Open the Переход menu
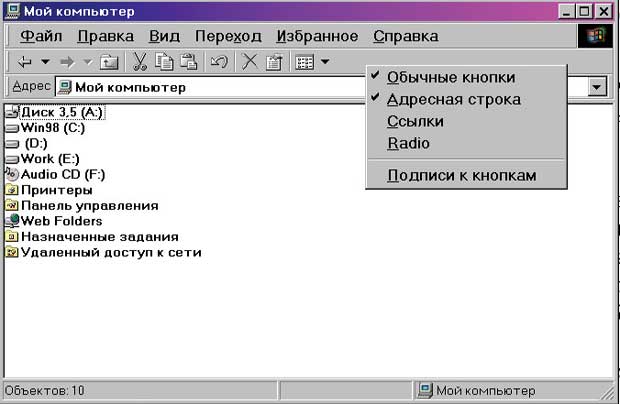The width and height of the screenshot is (620, 404). [x=228, y=36]
